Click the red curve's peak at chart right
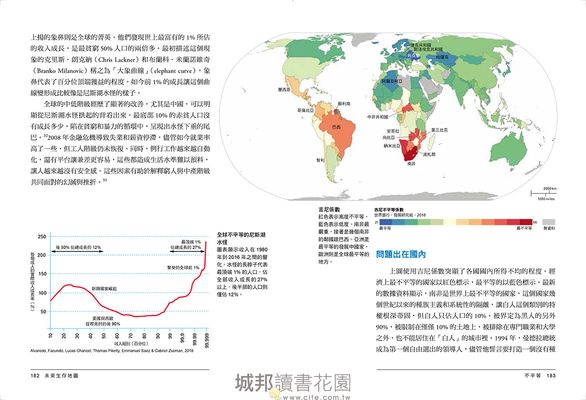The height and width of the screenshot is (400, 586). (x=206, y=242)
